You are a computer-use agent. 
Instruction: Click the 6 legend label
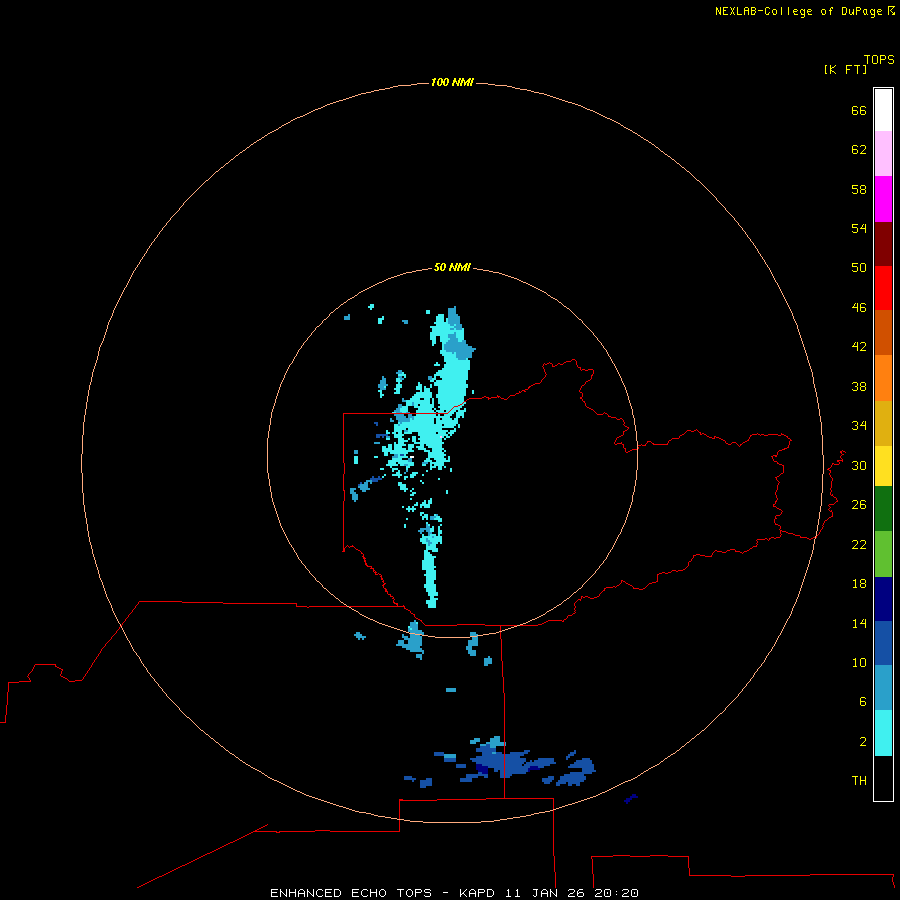click(863, 702)
